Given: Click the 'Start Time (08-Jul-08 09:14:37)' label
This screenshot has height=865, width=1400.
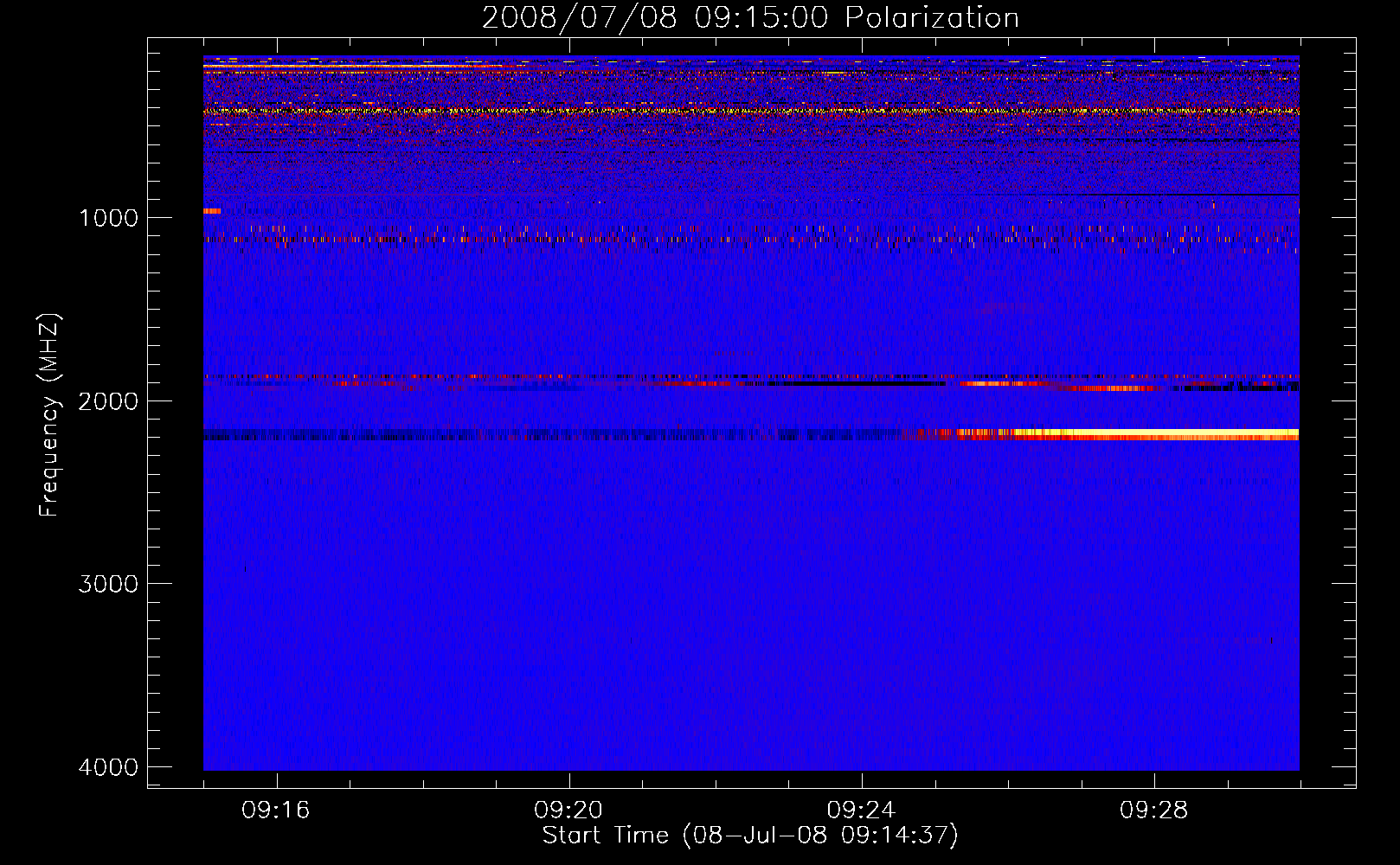Looking at the screenshot, I should pos(750,836).
